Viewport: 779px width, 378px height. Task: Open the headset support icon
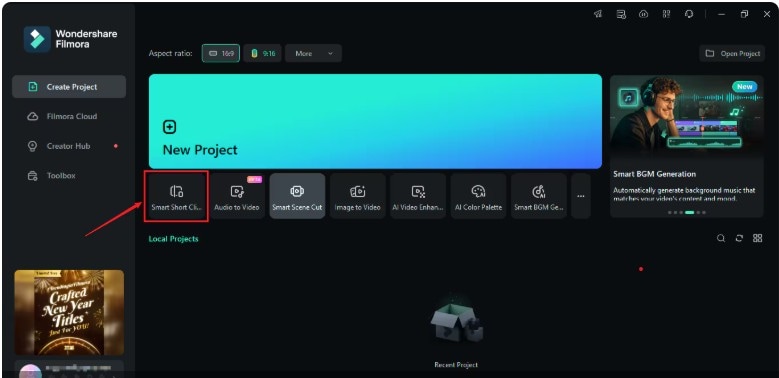(x=689, y=14)
